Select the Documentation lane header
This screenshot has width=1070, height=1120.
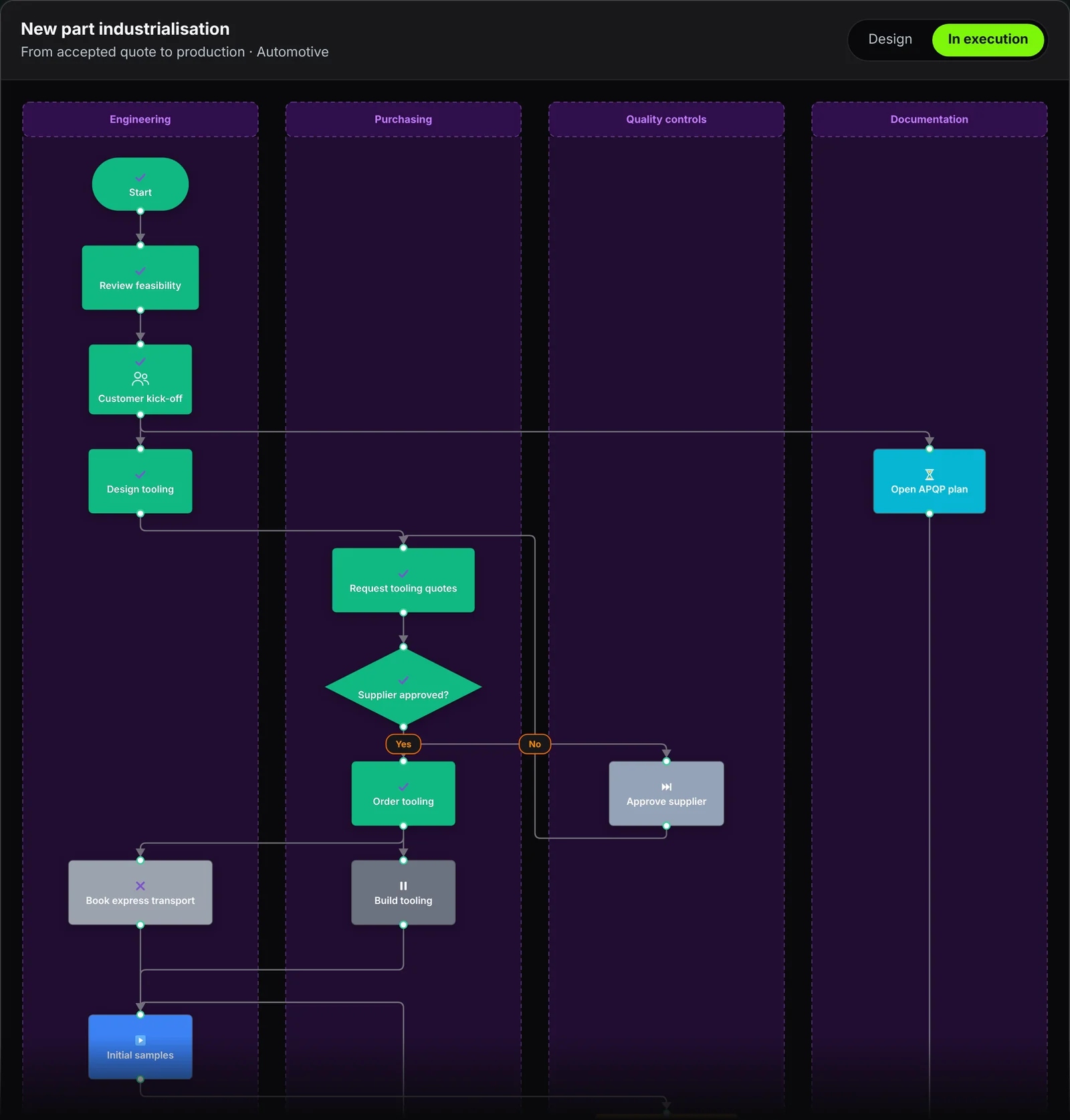click(929, 119)
